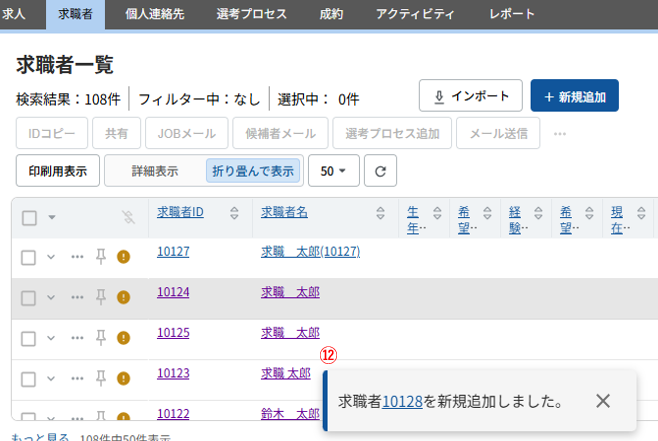The width and height of the screenshot is (658, 441).
Task: Open the more actions ellipsis in toolbar
Action: point(560,133)
